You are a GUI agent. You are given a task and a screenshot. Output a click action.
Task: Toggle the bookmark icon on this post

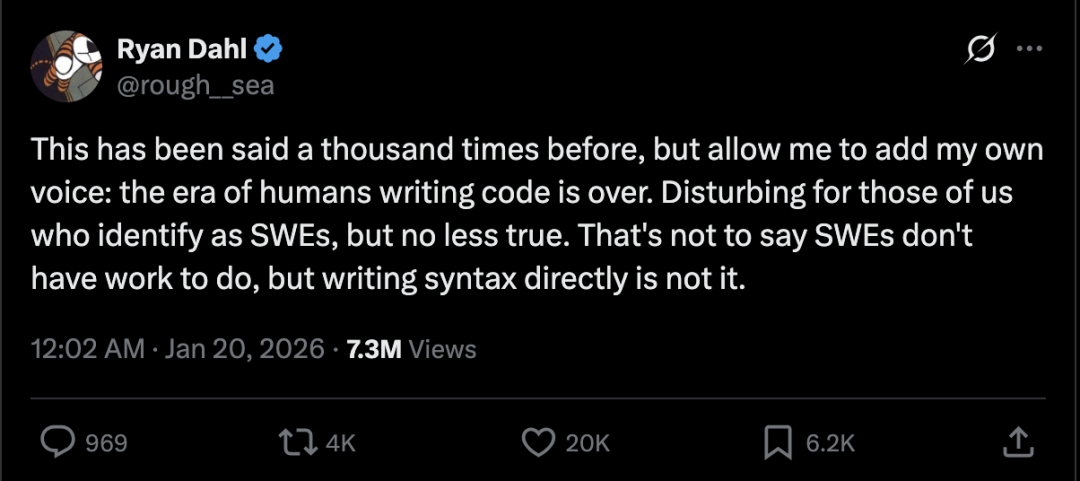tap(778, 441)
